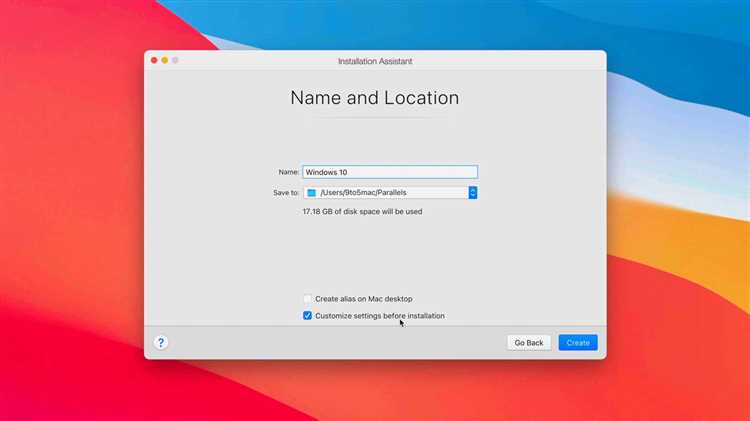This screenshot has height=421, width=750.
Task: Click the 'Create alias on Mac desktop' label
Action: [x=364, y=299]
